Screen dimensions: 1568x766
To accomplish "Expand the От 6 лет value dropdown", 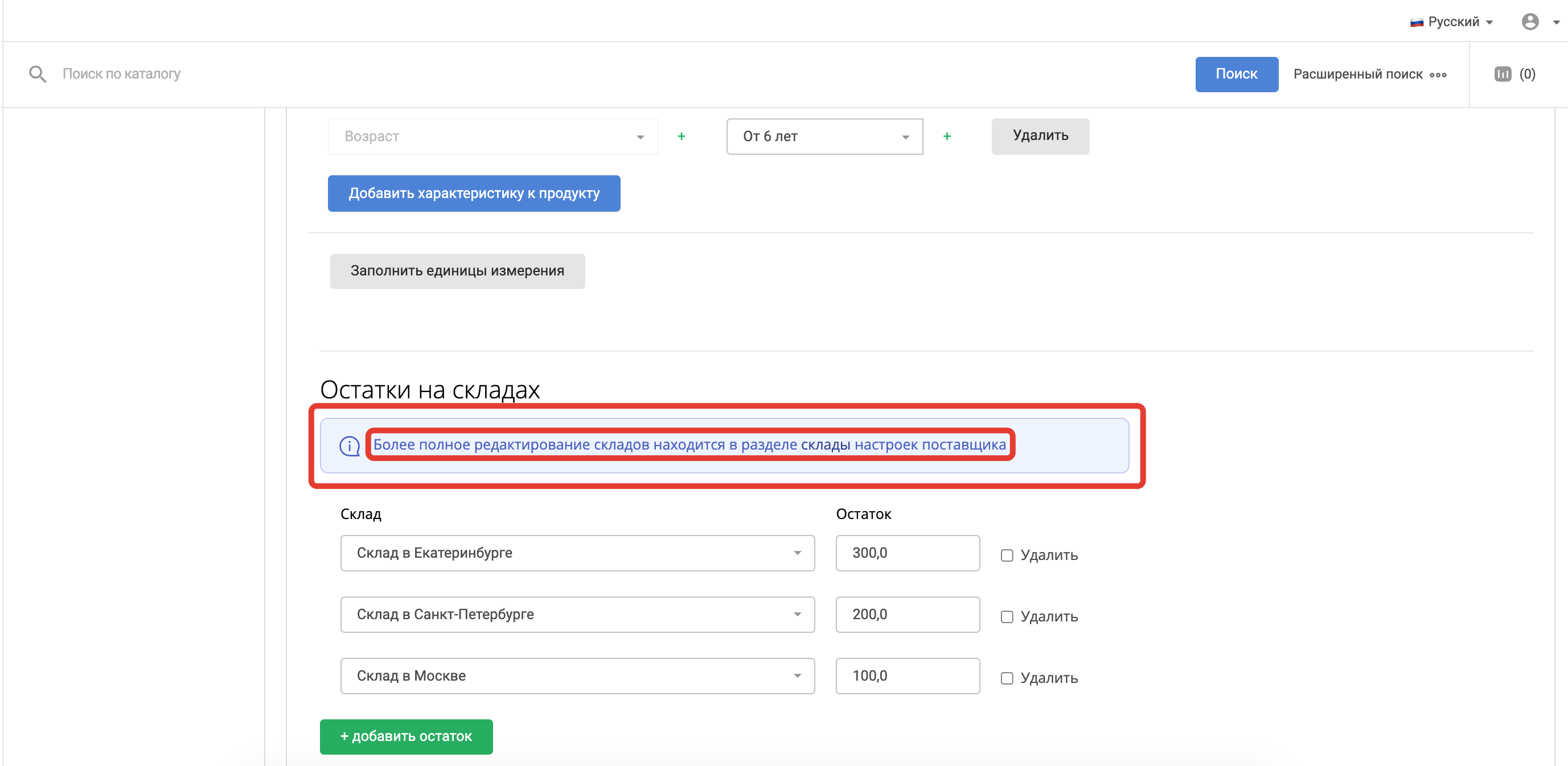I will [x=824, y=136].
